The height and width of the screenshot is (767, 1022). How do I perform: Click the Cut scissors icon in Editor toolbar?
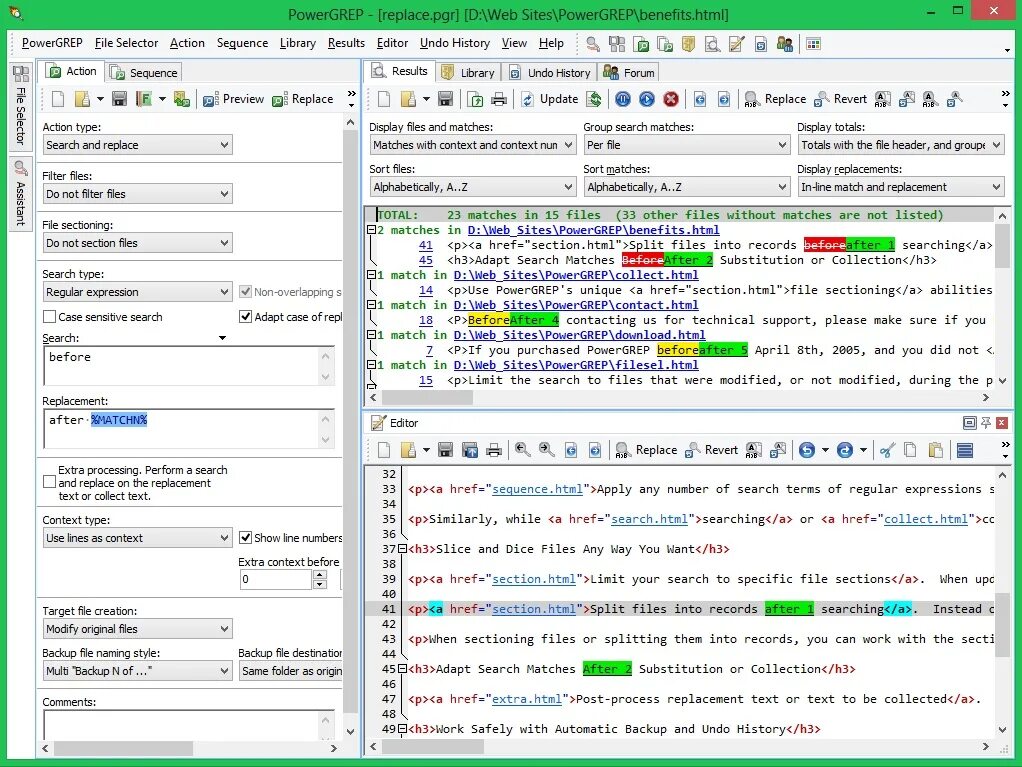(887, 450)
